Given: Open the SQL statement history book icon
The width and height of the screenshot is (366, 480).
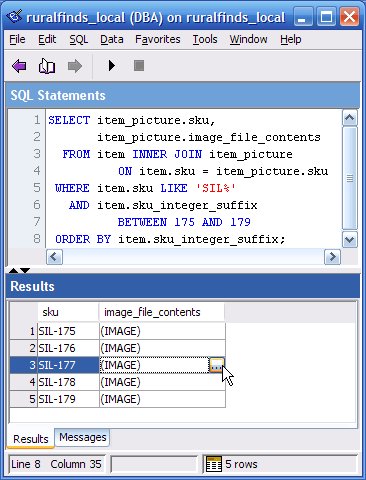Looking at the screenshot, I should (47, 66).
